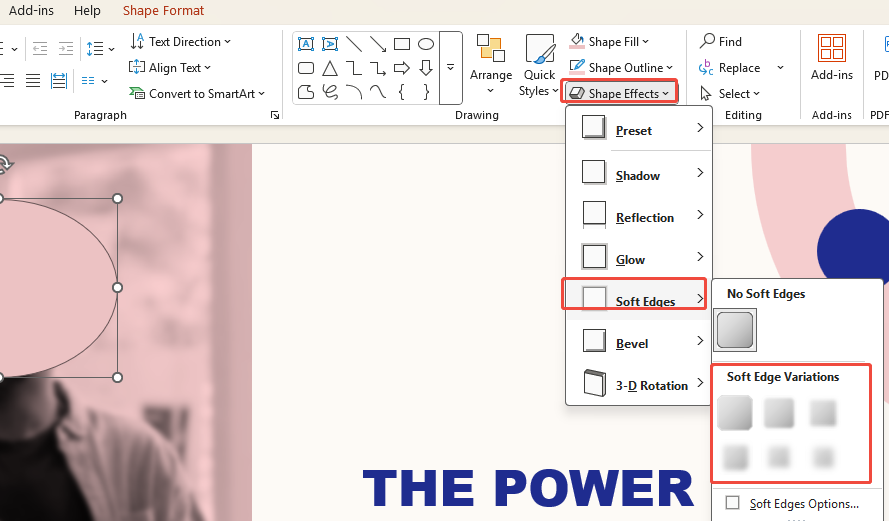The image size is (889, 521).
Task: Decrease the list indent level
Action: [x=40, y=49]
